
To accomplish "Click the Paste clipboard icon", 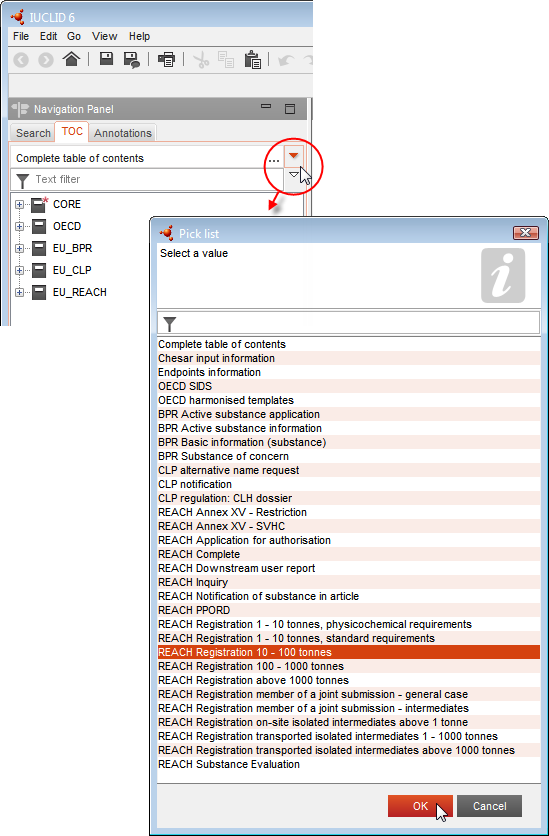I will [252, 60].
